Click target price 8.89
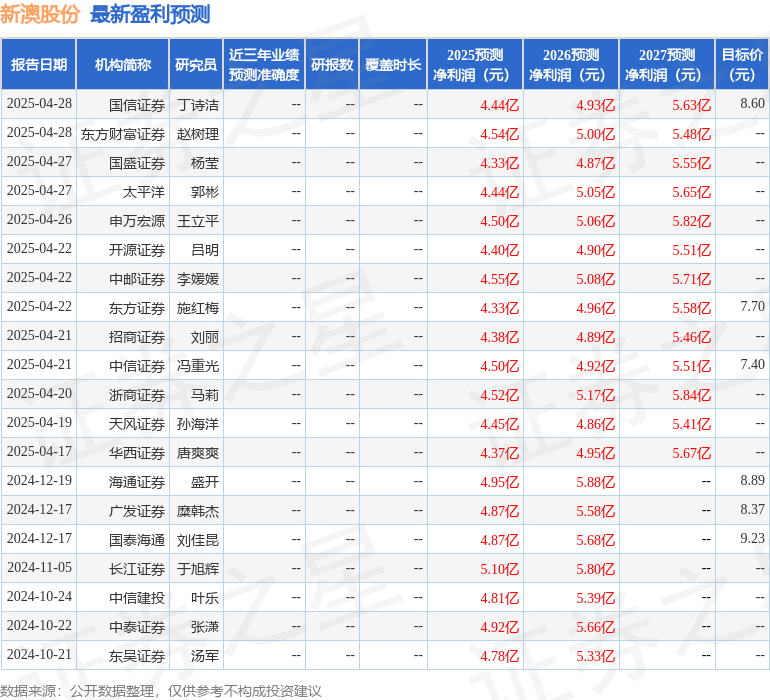 pyautogui.click(x=752, y=480)
